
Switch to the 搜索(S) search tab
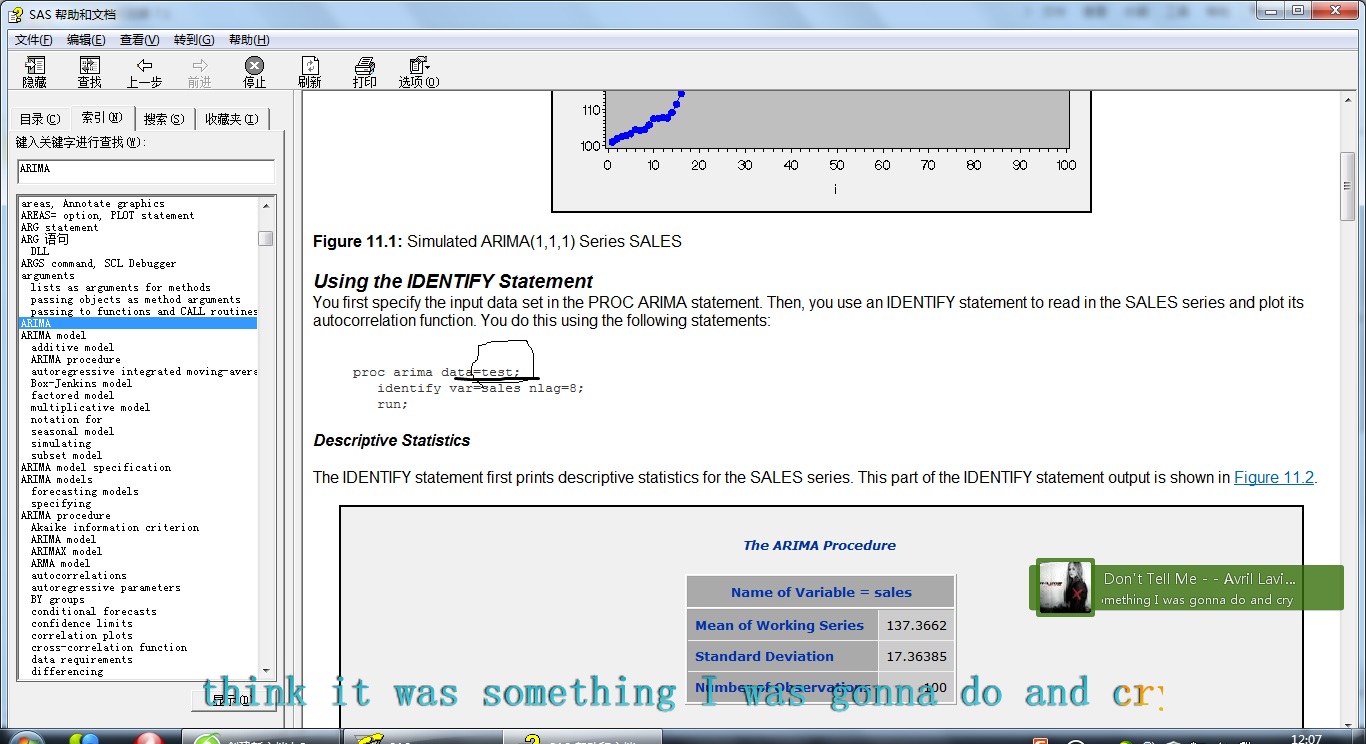[164, 119]
